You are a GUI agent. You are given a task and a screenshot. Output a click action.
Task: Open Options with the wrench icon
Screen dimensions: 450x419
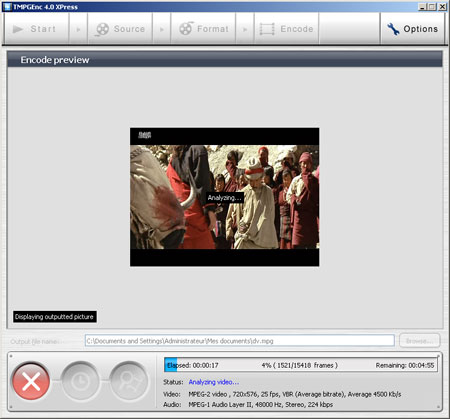(x=393, y=29)
